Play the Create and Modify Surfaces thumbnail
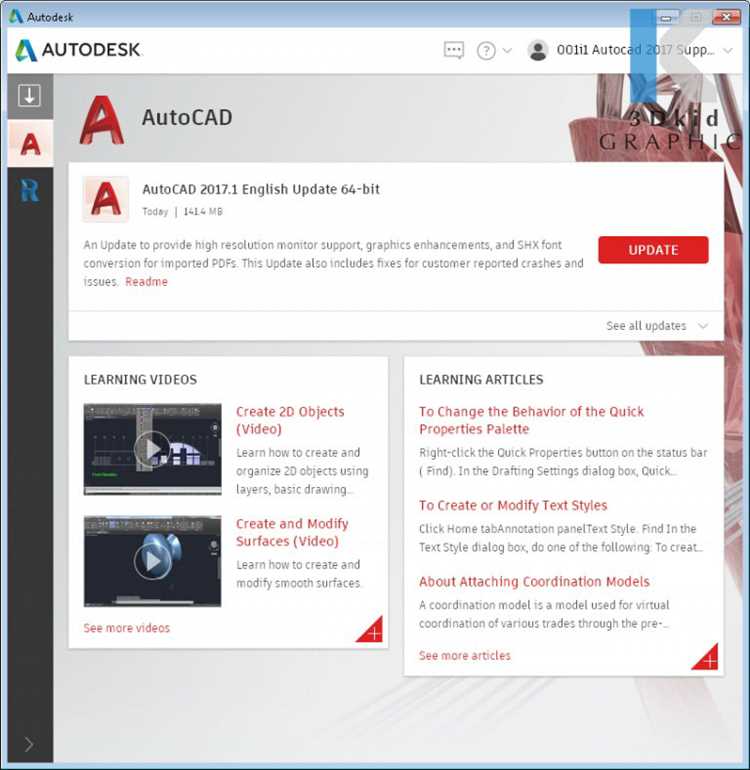This screenshot has height=770, width=750. [x=152, y=561]
